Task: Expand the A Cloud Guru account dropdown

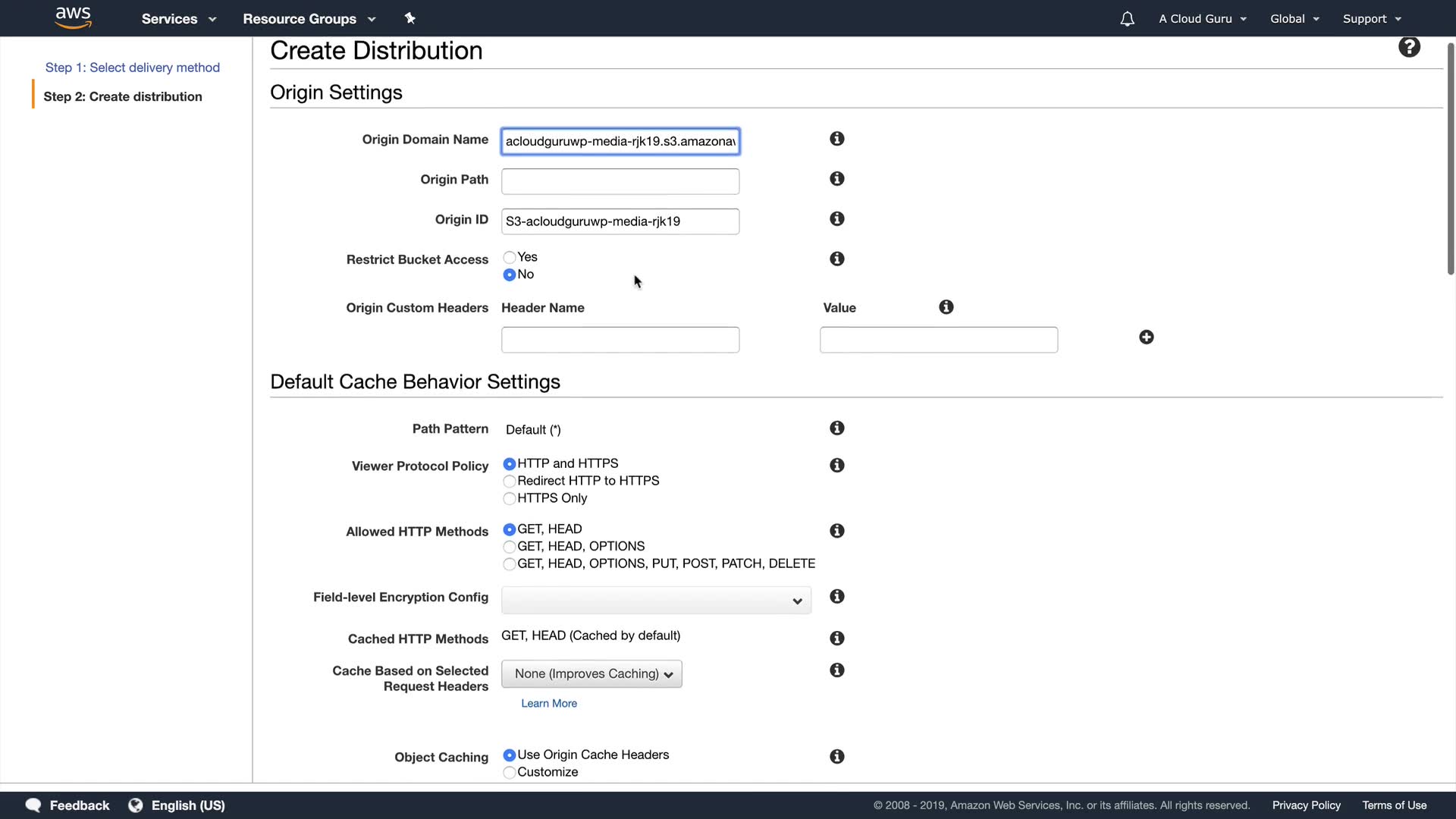Action: point(1202,19)
